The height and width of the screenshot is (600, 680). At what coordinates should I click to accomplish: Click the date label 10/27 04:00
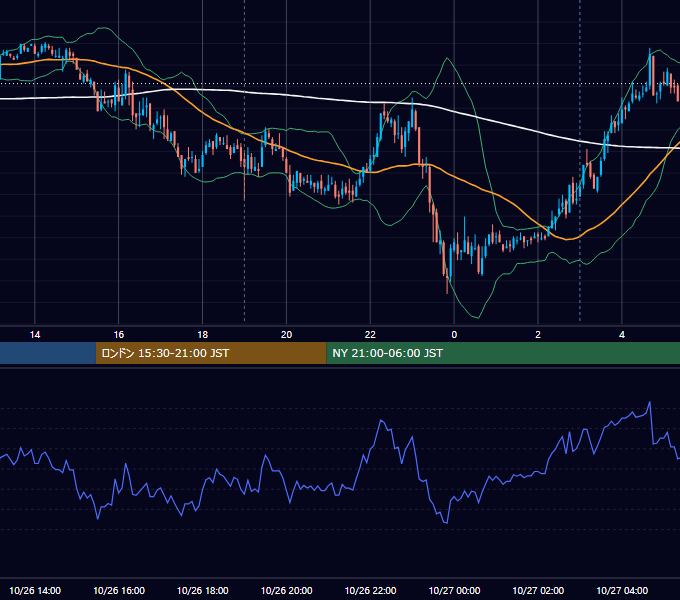tap(622, 590)
